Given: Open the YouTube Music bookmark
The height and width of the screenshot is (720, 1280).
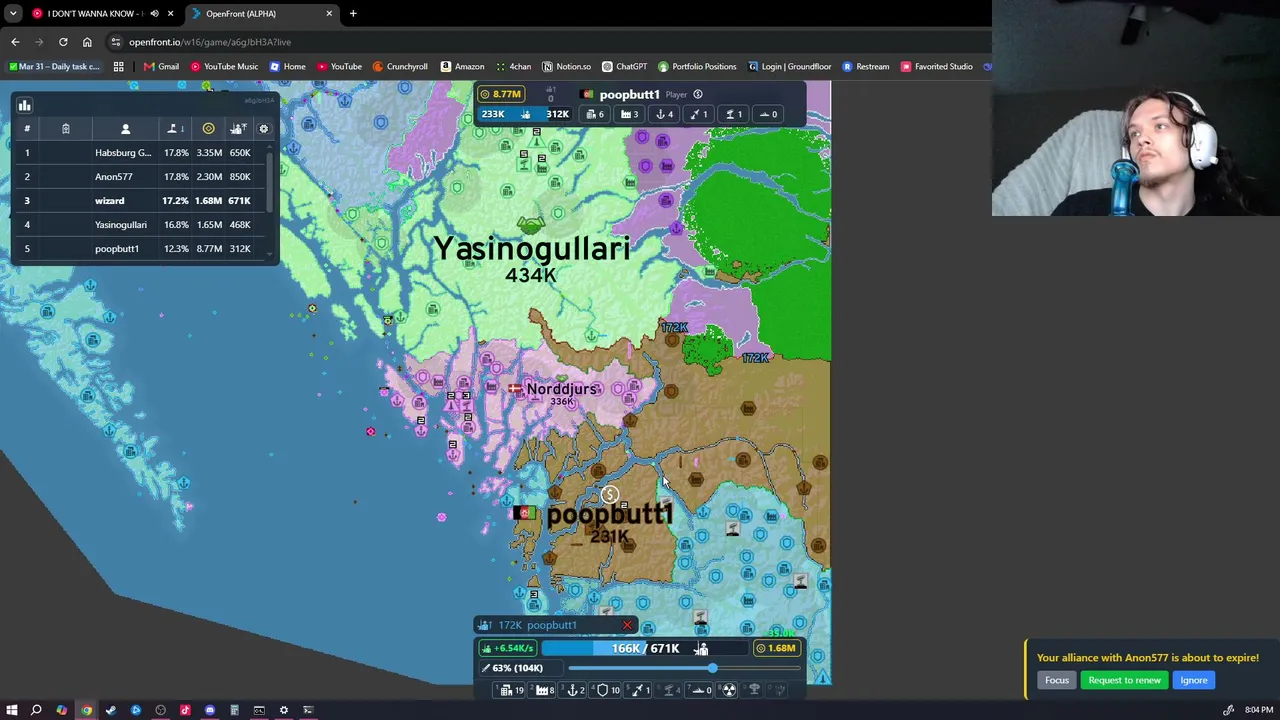Looking at the screenshot, I should click(224, 67).
